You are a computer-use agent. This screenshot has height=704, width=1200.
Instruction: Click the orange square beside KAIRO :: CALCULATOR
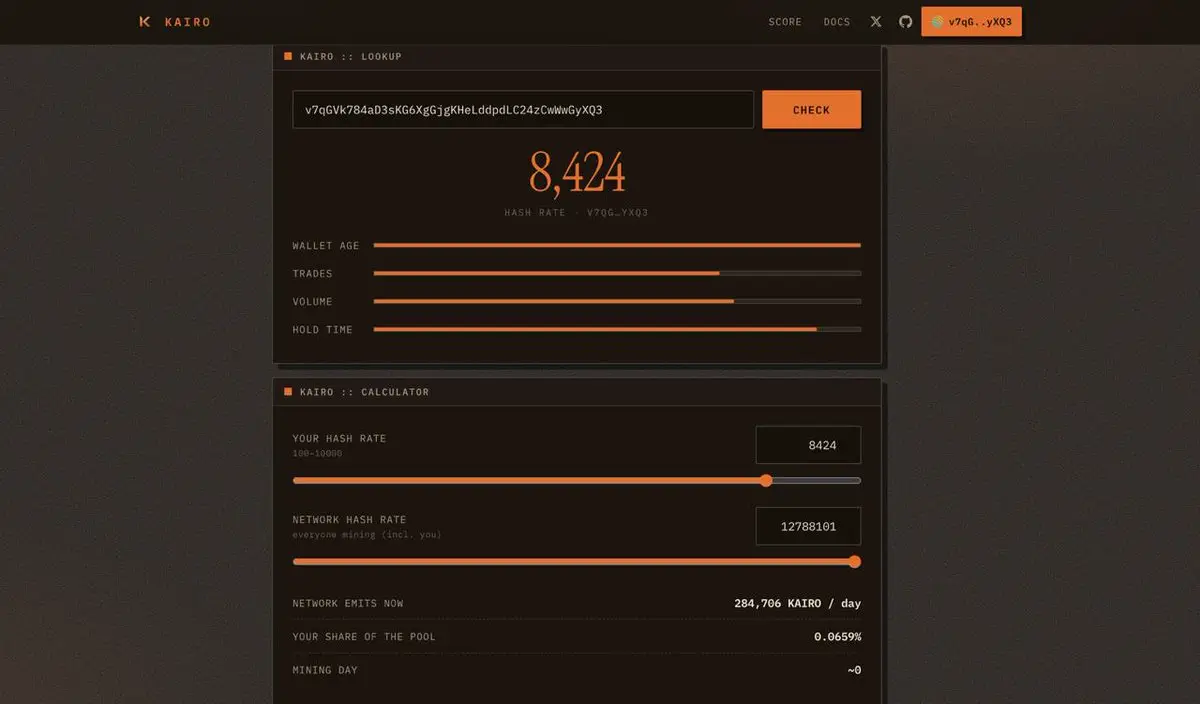(x=288, y=392)
